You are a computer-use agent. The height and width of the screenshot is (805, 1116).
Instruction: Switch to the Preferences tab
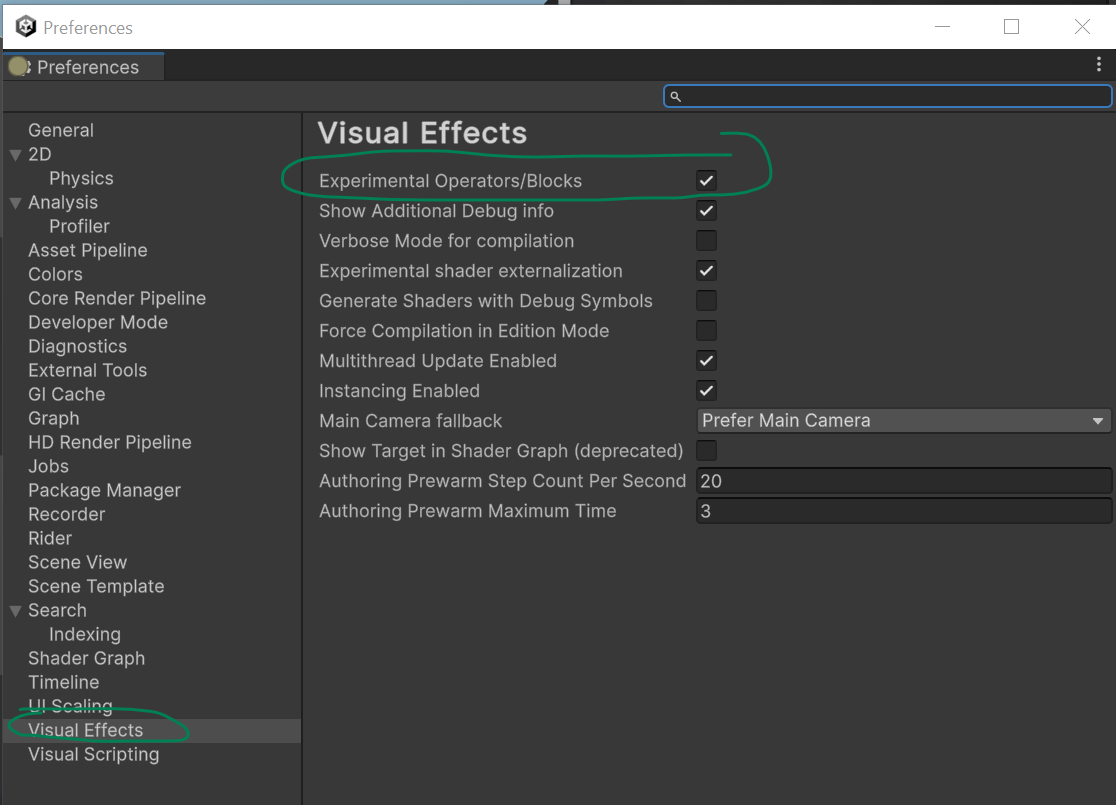coord(88,66)
